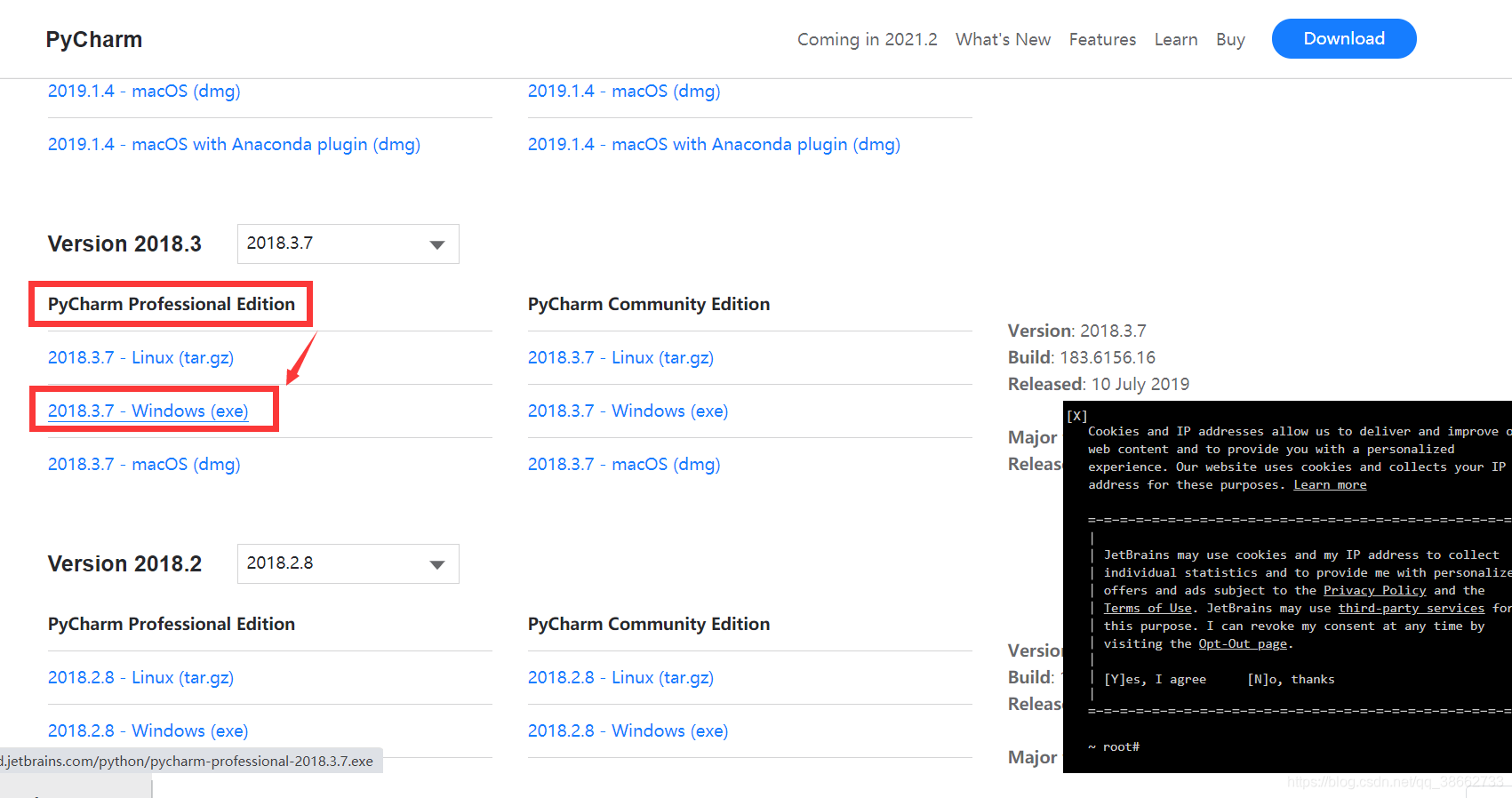Download Community 2018.3.7 macOS (dmg)
Image resolution: width=1512 pixels, height=798 pixels.
[624, 464]
